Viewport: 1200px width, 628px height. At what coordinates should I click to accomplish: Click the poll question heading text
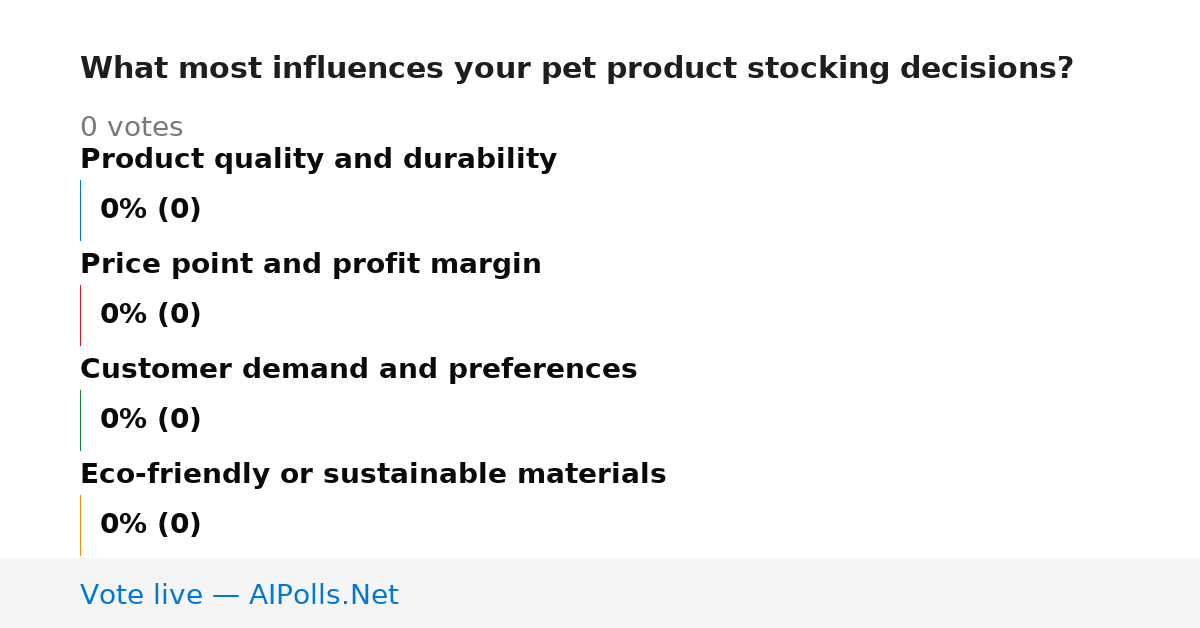pyautogui.click(x=576, y=69)
